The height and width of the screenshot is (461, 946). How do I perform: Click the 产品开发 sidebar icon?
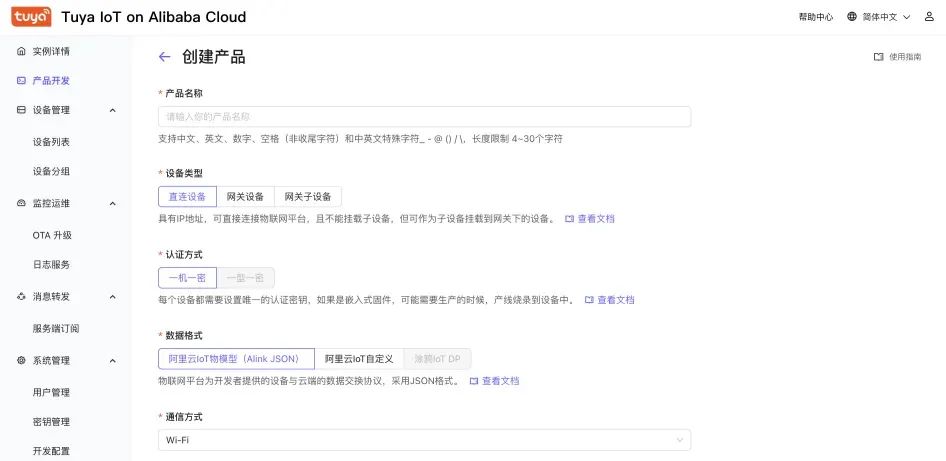(21, 80)
